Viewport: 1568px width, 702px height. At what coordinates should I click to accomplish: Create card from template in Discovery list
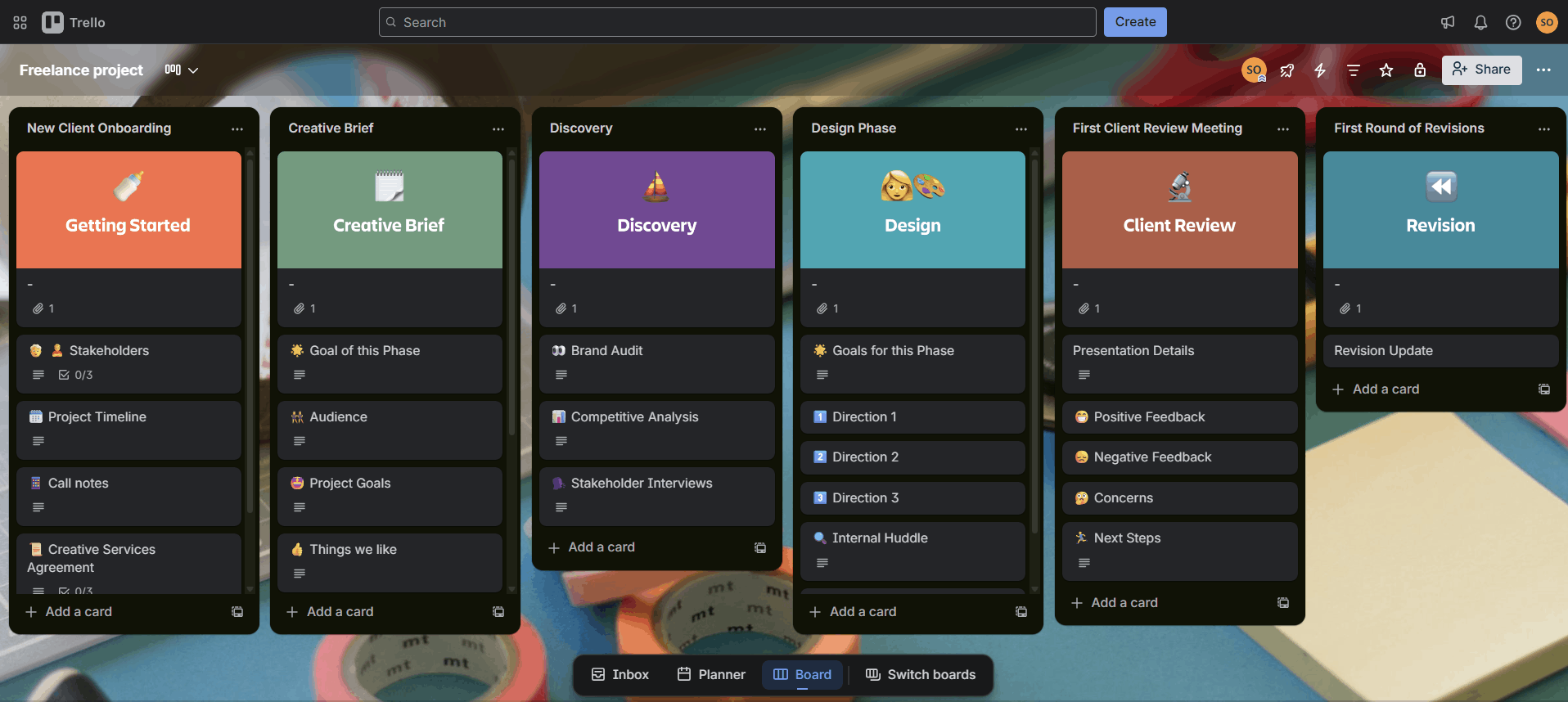click(x=760, y=547)
